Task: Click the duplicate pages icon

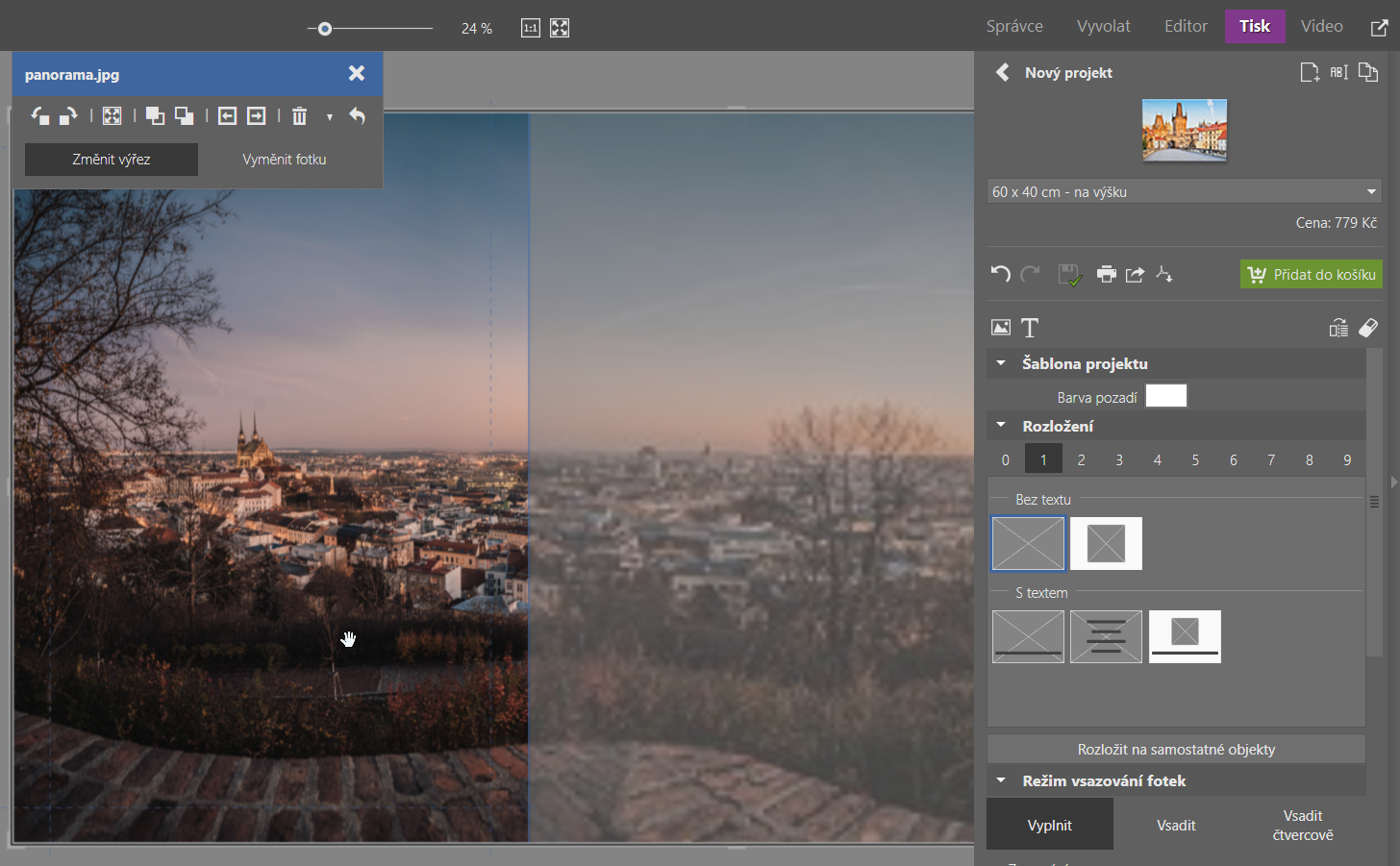Action: click(x=1368, y=72)
